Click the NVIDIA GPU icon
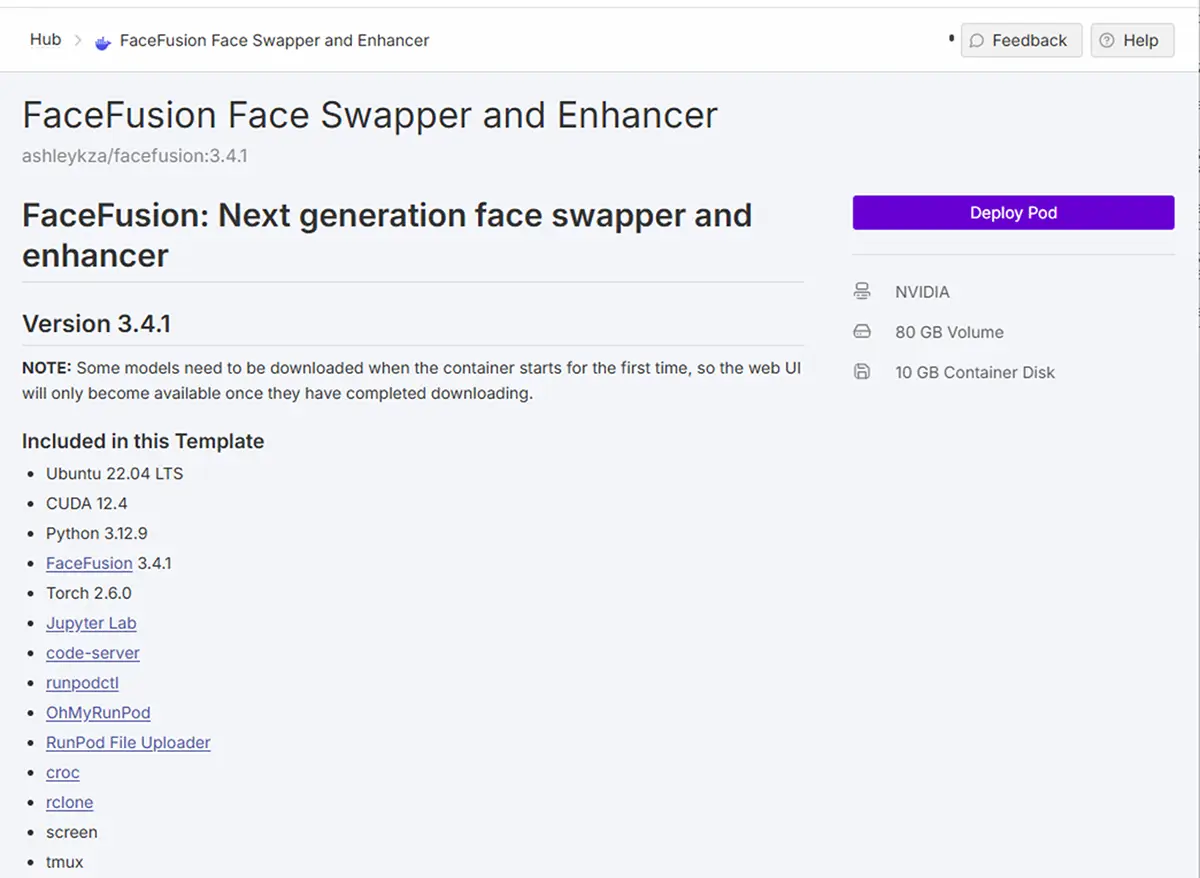Viewport: 1200px width, 878px height. point(862,291)
